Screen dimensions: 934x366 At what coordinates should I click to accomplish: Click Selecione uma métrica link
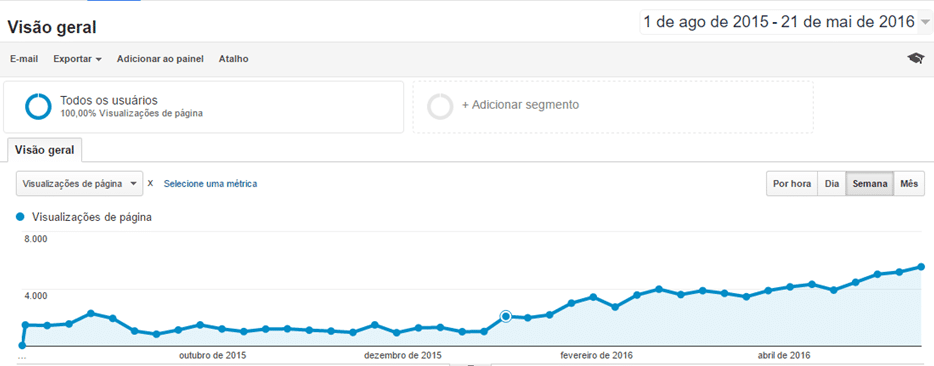point(210,184)
